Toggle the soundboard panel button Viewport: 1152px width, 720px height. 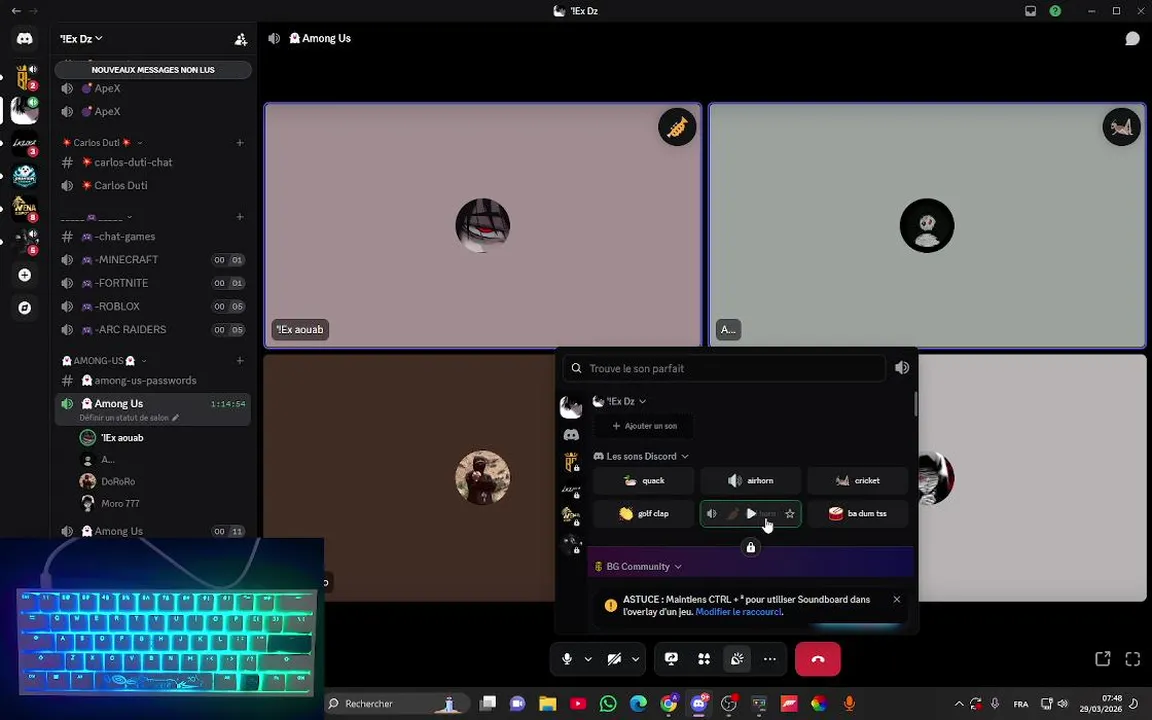[x=737, y=659]
